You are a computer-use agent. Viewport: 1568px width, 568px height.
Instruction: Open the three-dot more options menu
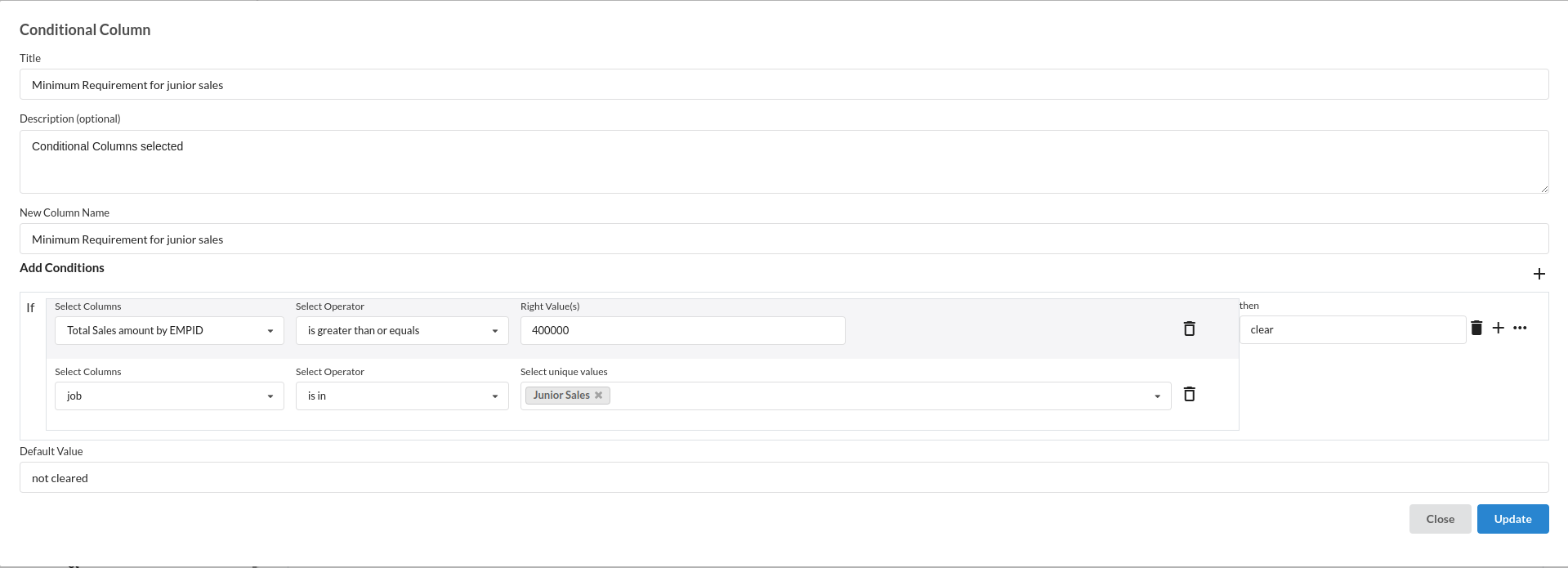(1520, 328)
